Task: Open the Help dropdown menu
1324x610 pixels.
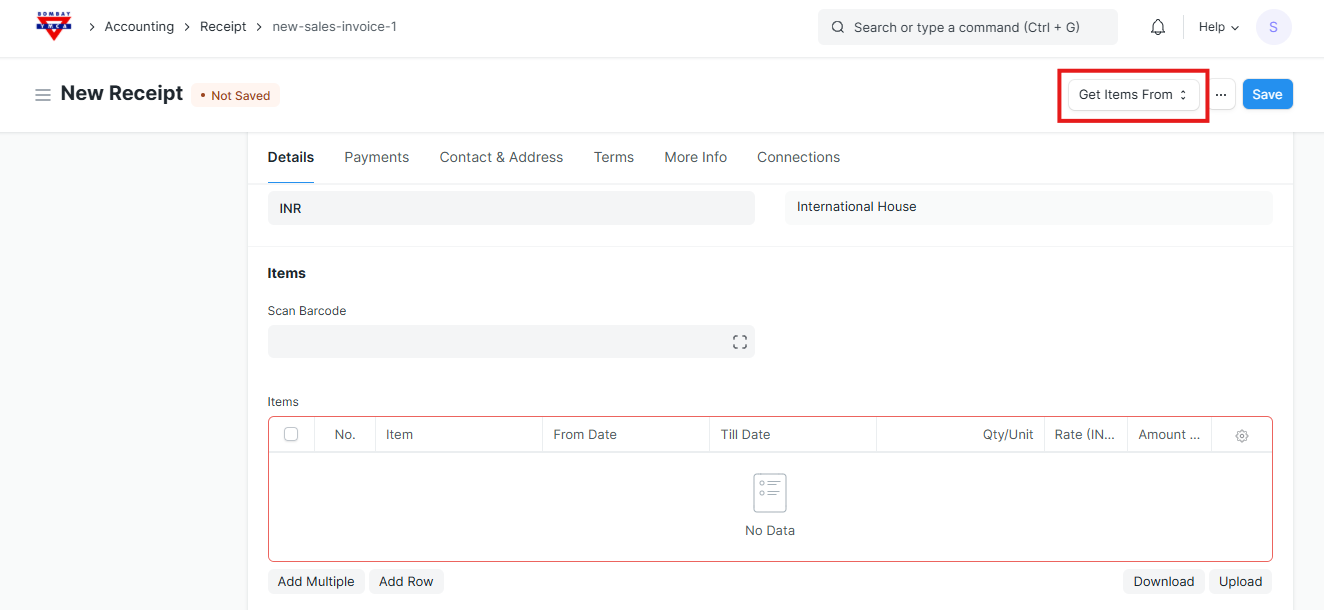Action: (1218, 27)
